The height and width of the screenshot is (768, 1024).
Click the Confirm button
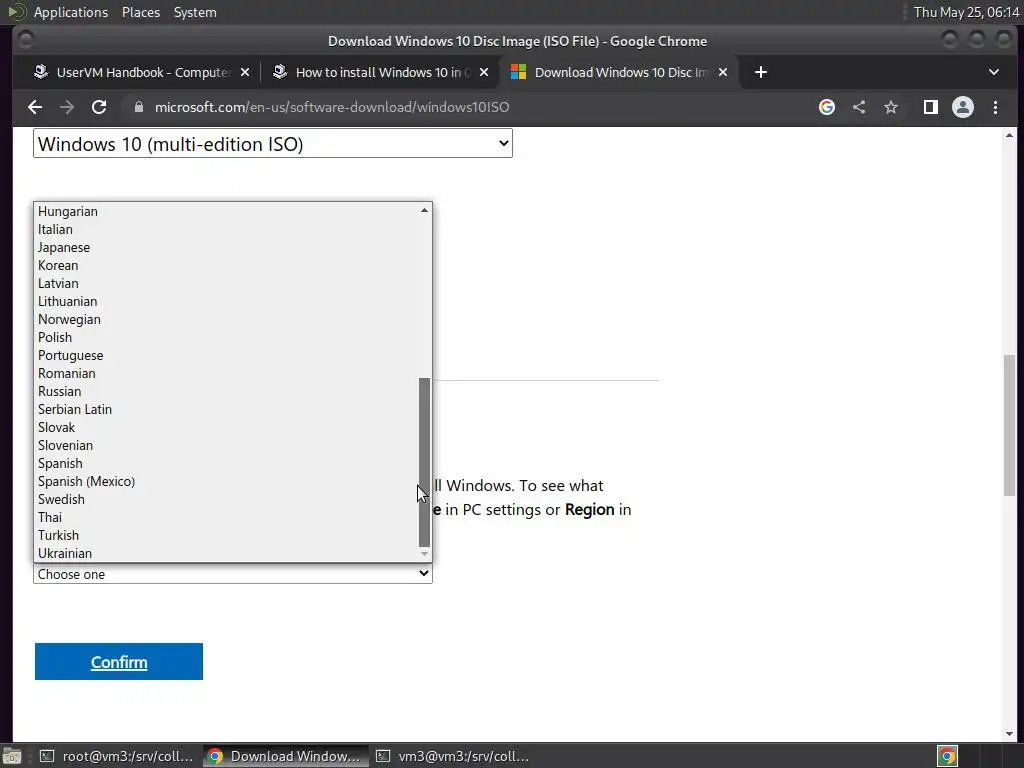pos(119,662)
